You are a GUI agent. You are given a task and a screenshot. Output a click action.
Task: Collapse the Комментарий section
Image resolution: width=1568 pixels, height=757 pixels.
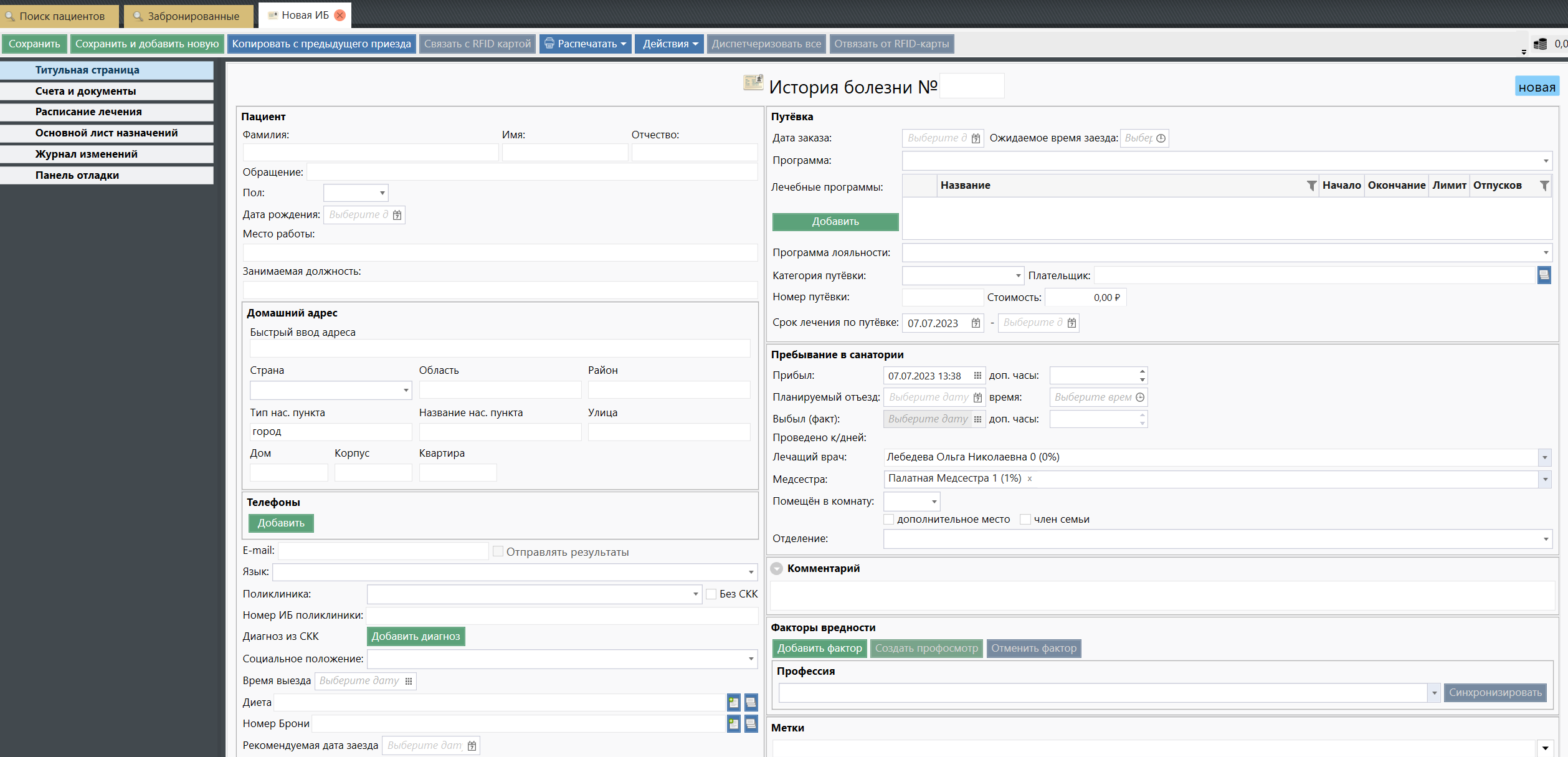click(x=776, y=569)
